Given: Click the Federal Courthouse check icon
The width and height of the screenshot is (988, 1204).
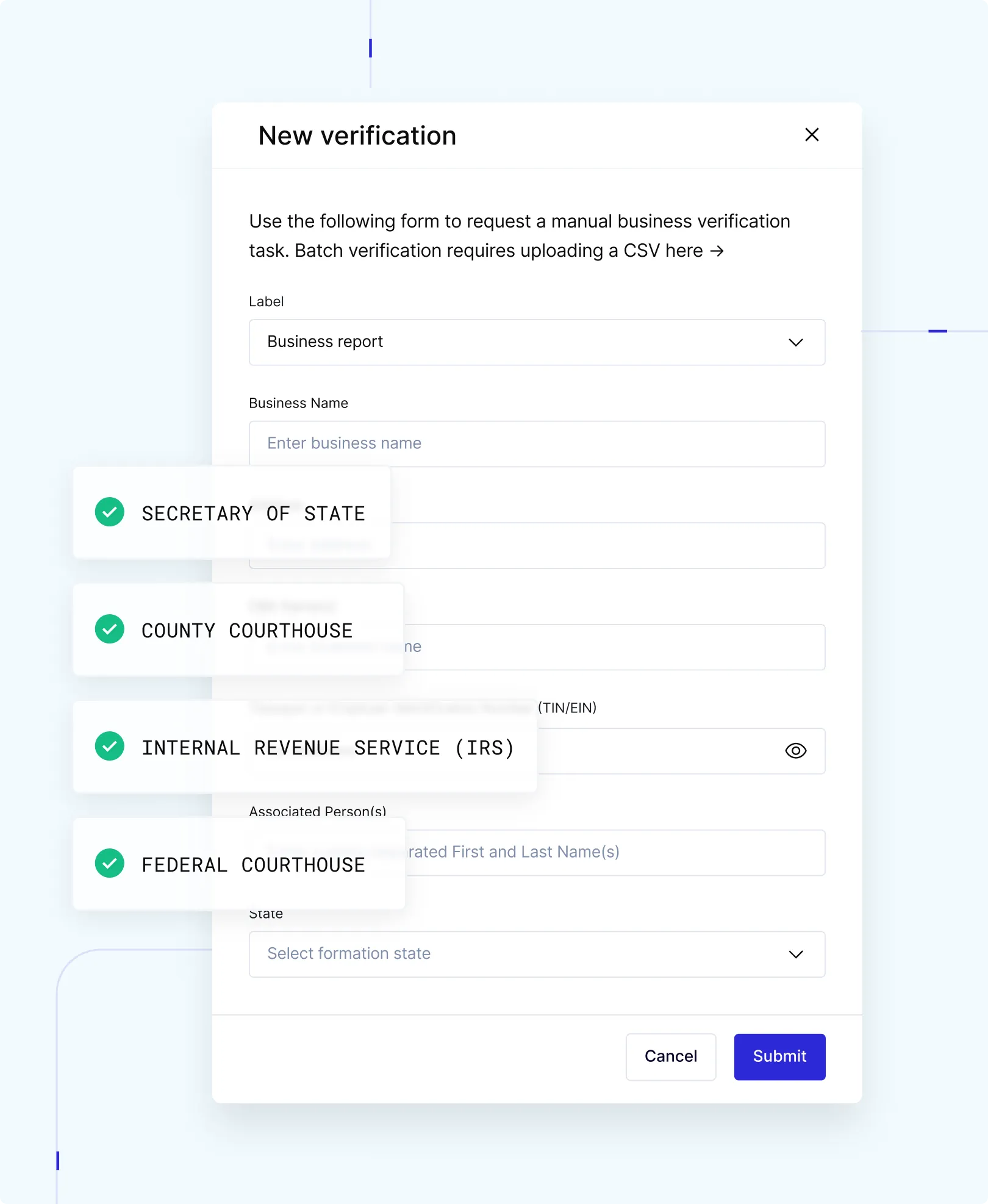Looking at the screenshot, I should [110, 864].
